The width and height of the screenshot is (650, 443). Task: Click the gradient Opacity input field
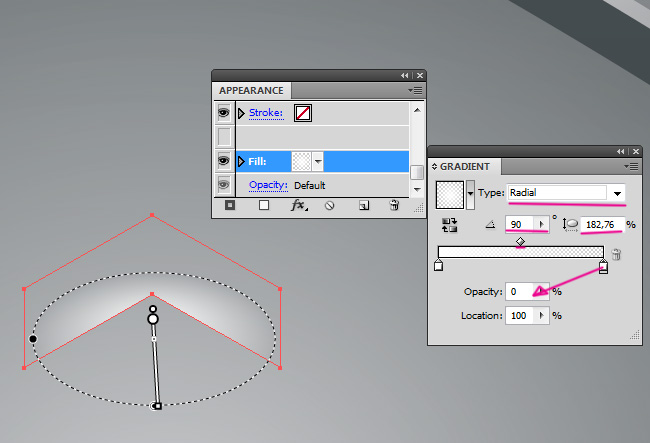pos(520,292)
